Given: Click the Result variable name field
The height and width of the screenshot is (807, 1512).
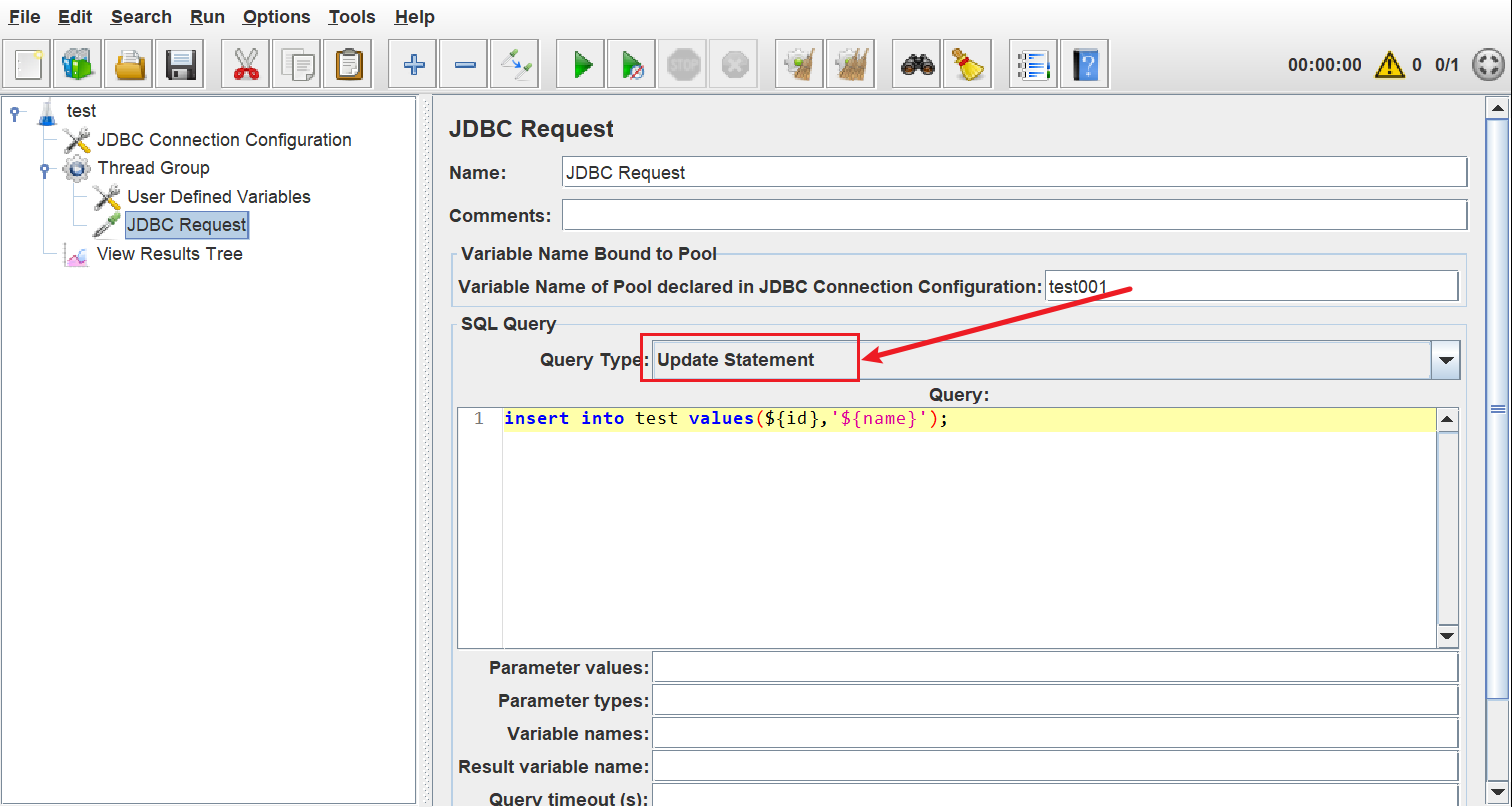Looking at the screenshot, I should click(x=1056, y=766).
